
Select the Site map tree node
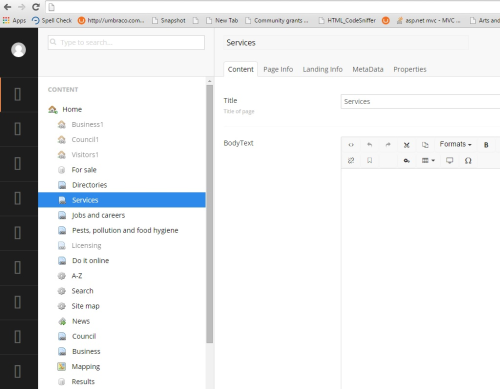[x=85, y=306]
